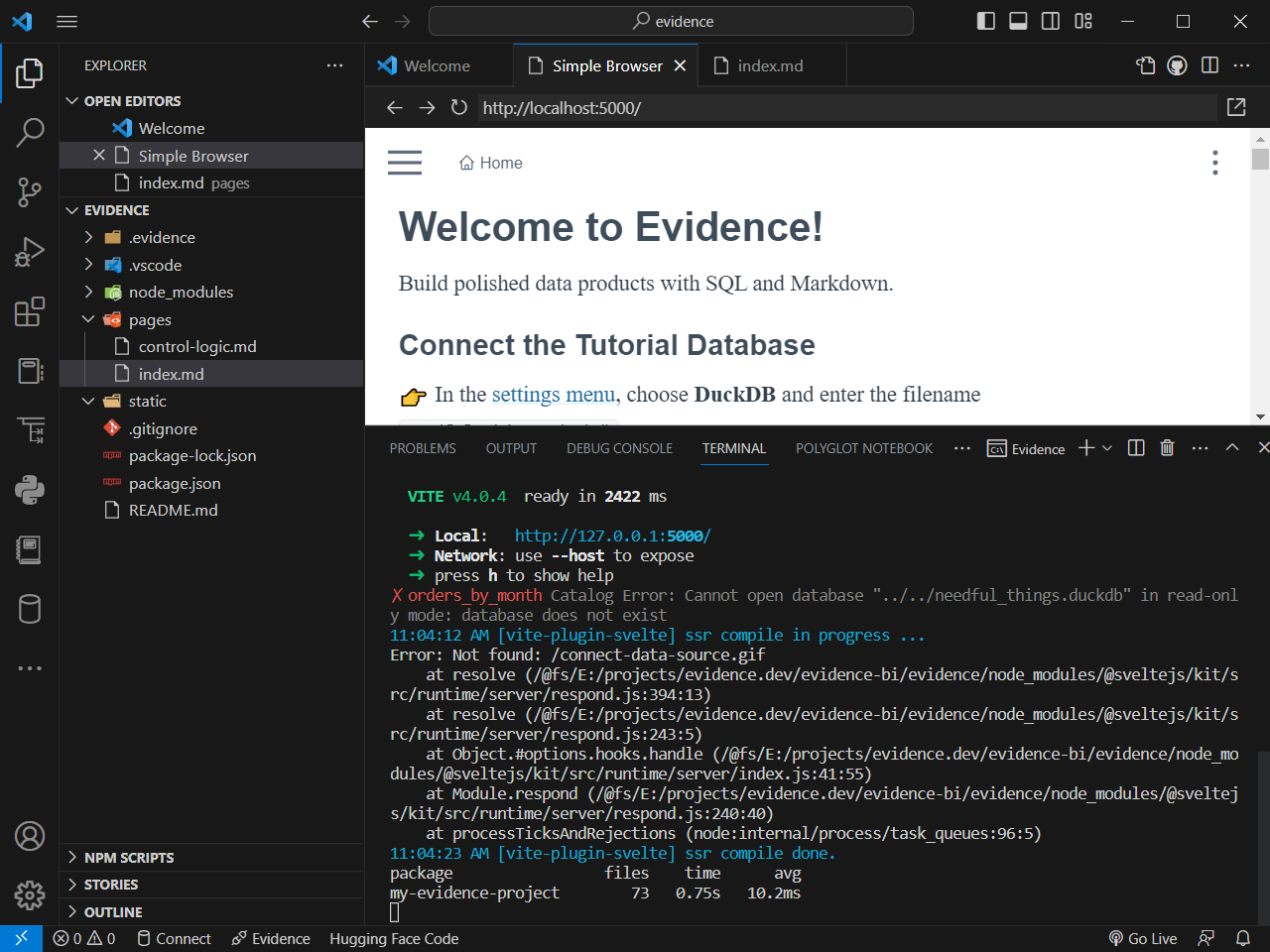Viewport: 1270px width, 952px height.
Task: Click the evidence search field in the title bar
Action: pos(671,20)
